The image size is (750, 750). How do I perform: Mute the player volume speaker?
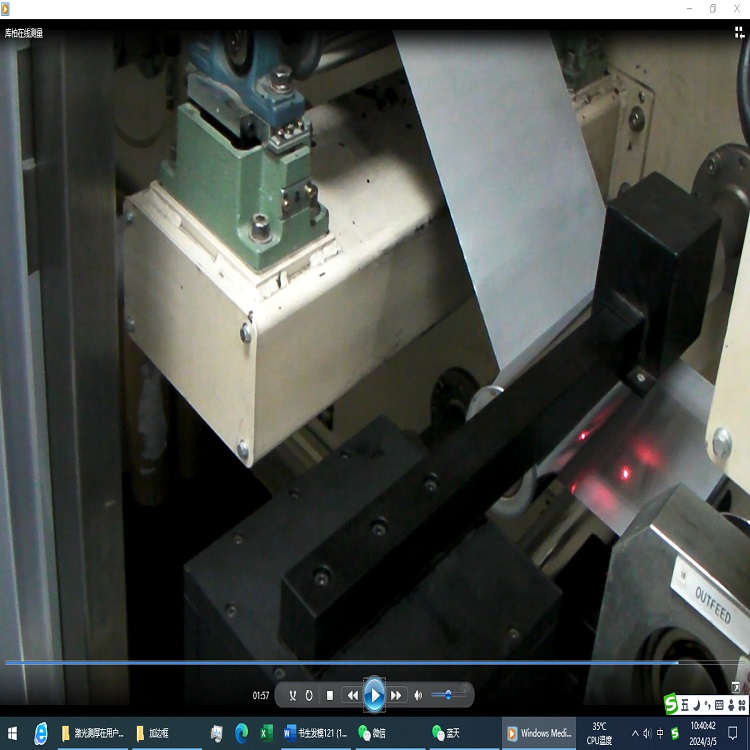coord(418,695)
